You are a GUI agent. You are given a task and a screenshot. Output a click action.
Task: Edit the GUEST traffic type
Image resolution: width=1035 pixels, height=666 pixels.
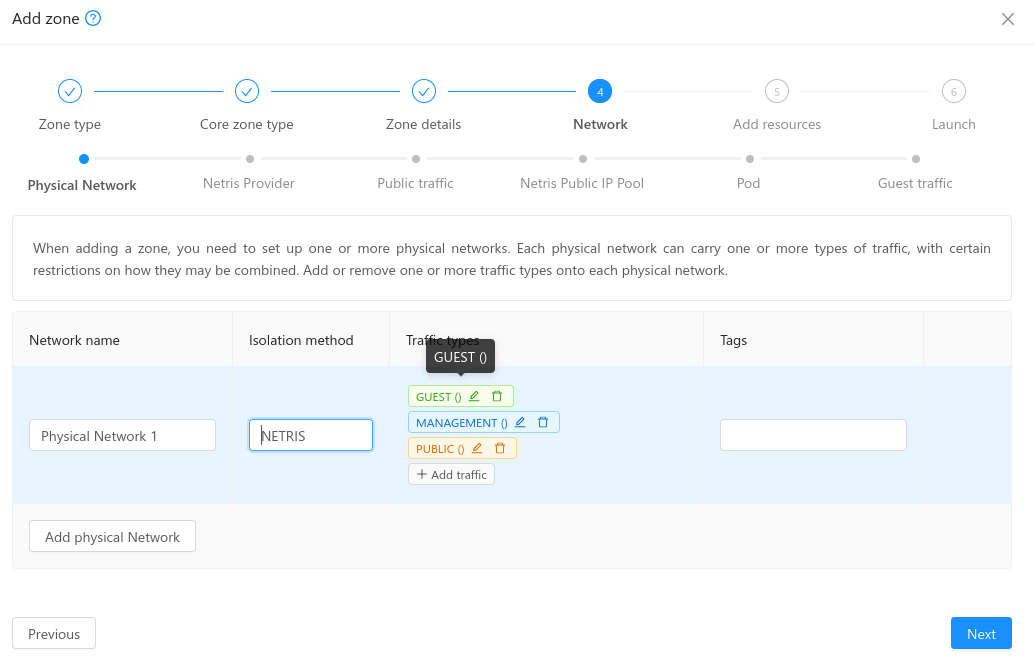(x=474, y=397)
